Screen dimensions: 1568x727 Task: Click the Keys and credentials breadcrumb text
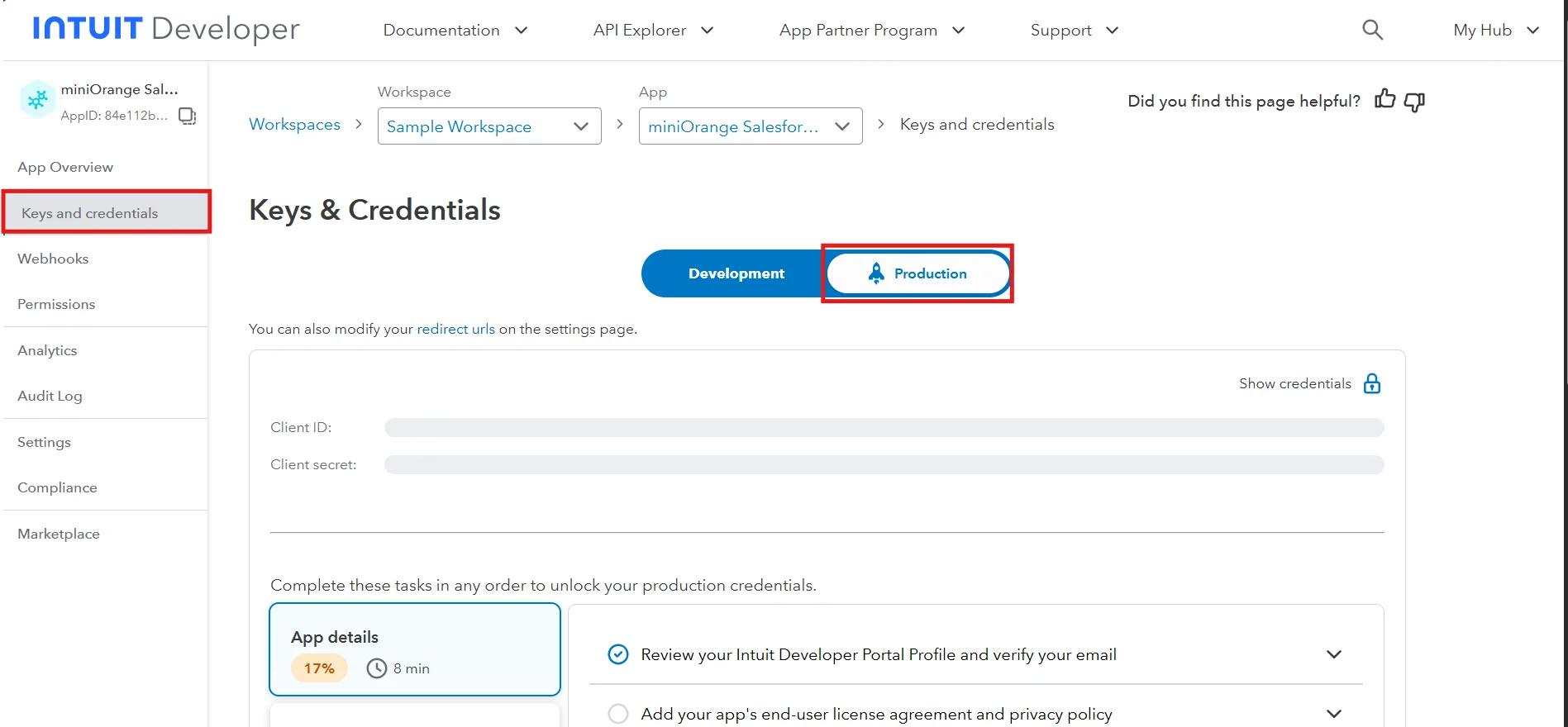tap(977, 124)
